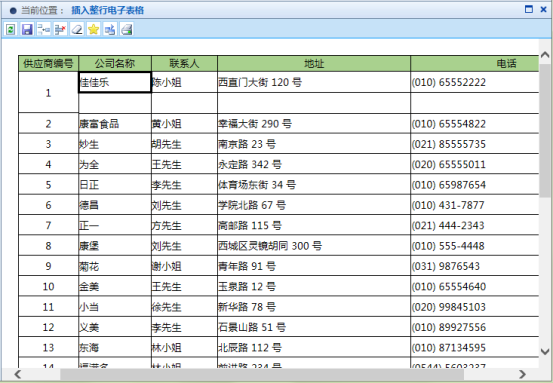Select the cell 谢小姐
Viewport: 553px width, 383px height.
pyautogui.click(x=184, y=266)
